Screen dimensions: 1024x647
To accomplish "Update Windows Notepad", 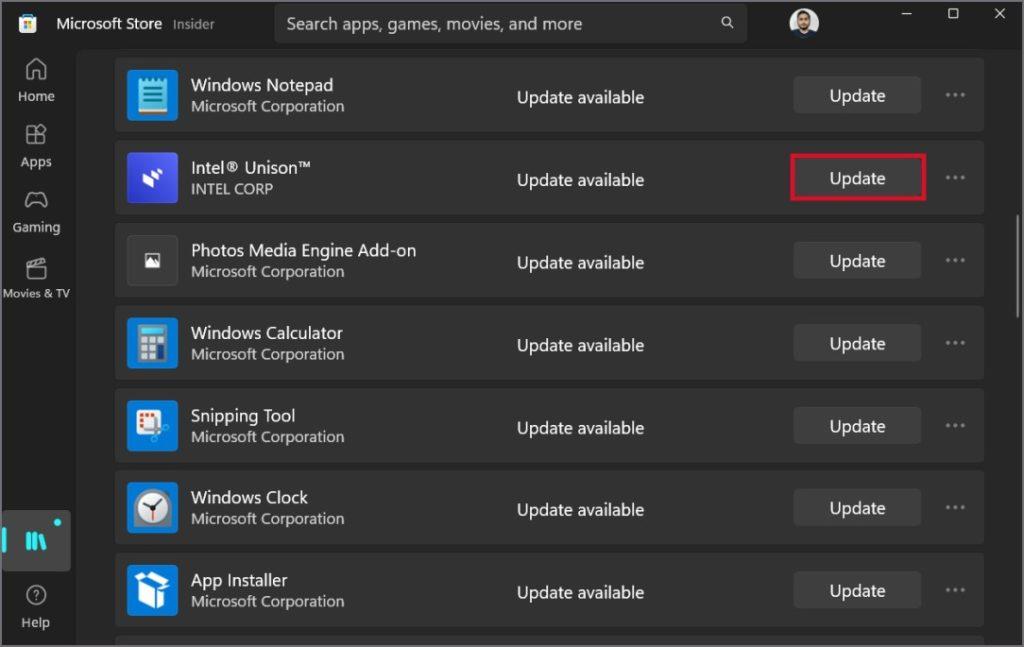I will (857, 95).
